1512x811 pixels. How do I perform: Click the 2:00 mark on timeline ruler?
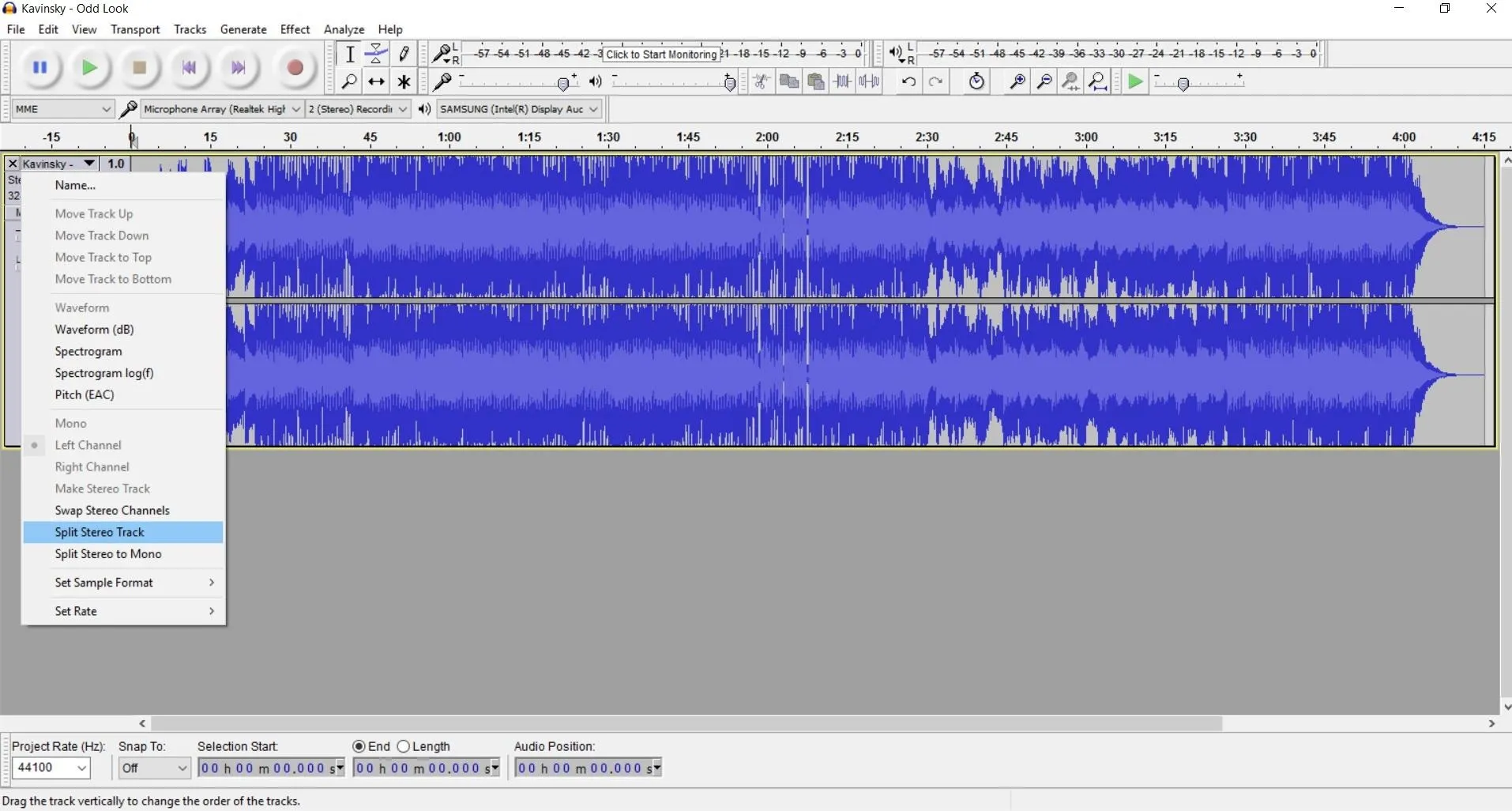coord(767,138)
